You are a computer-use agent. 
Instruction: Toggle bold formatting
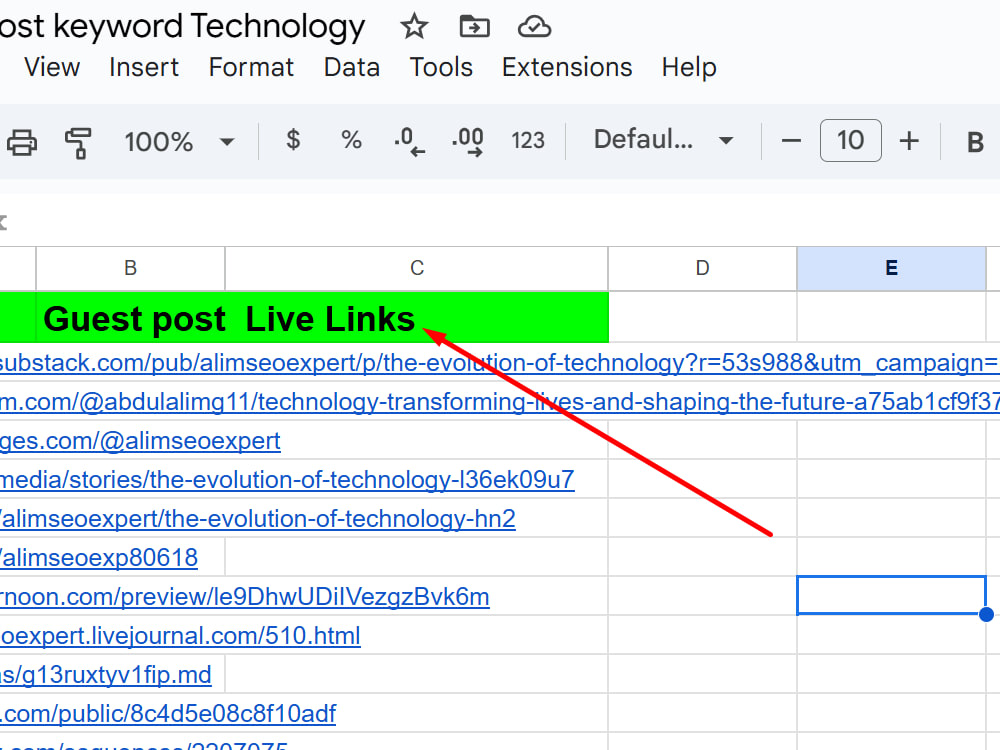[975, 142]
